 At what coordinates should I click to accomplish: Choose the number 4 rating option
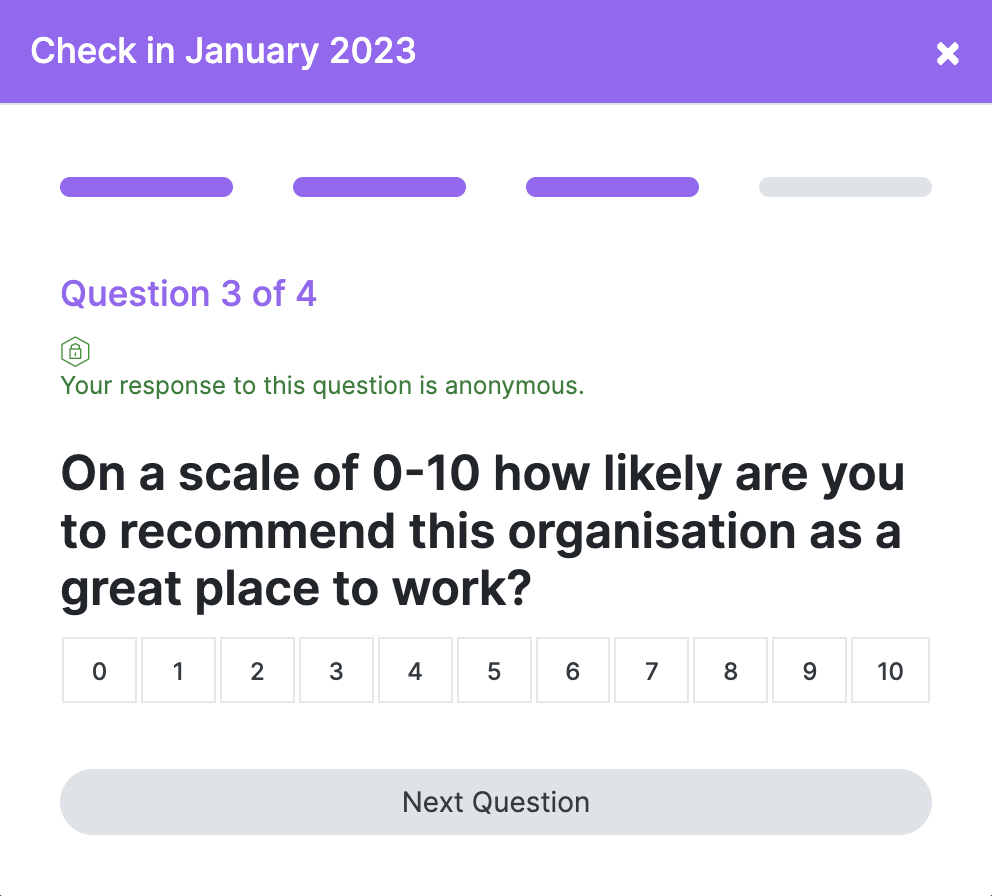[x=415, y=670]
